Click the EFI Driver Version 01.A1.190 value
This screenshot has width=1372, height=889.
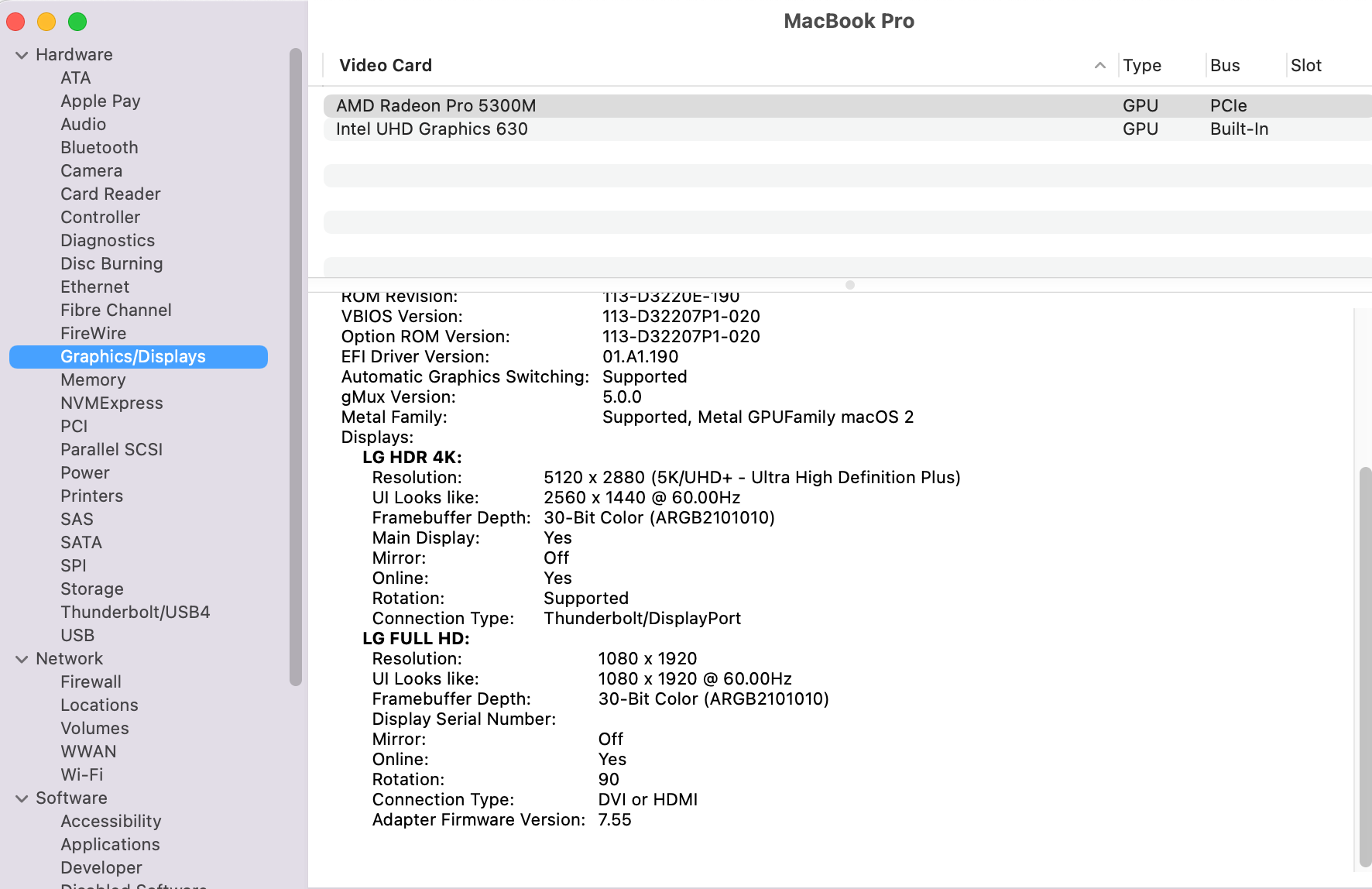640,357
